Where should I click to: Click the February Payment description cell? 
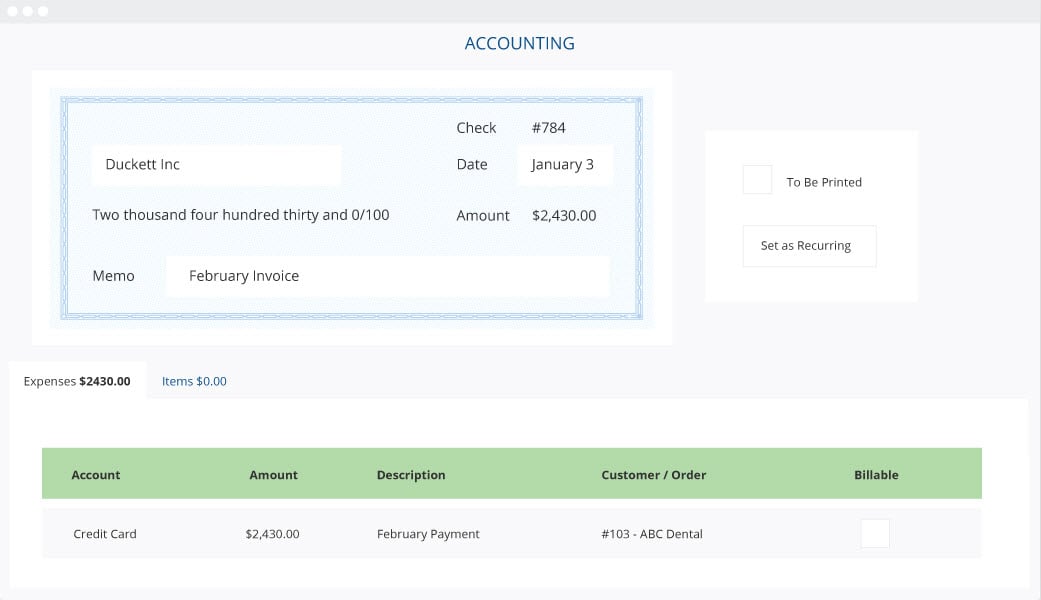click(x=428, y=534)
